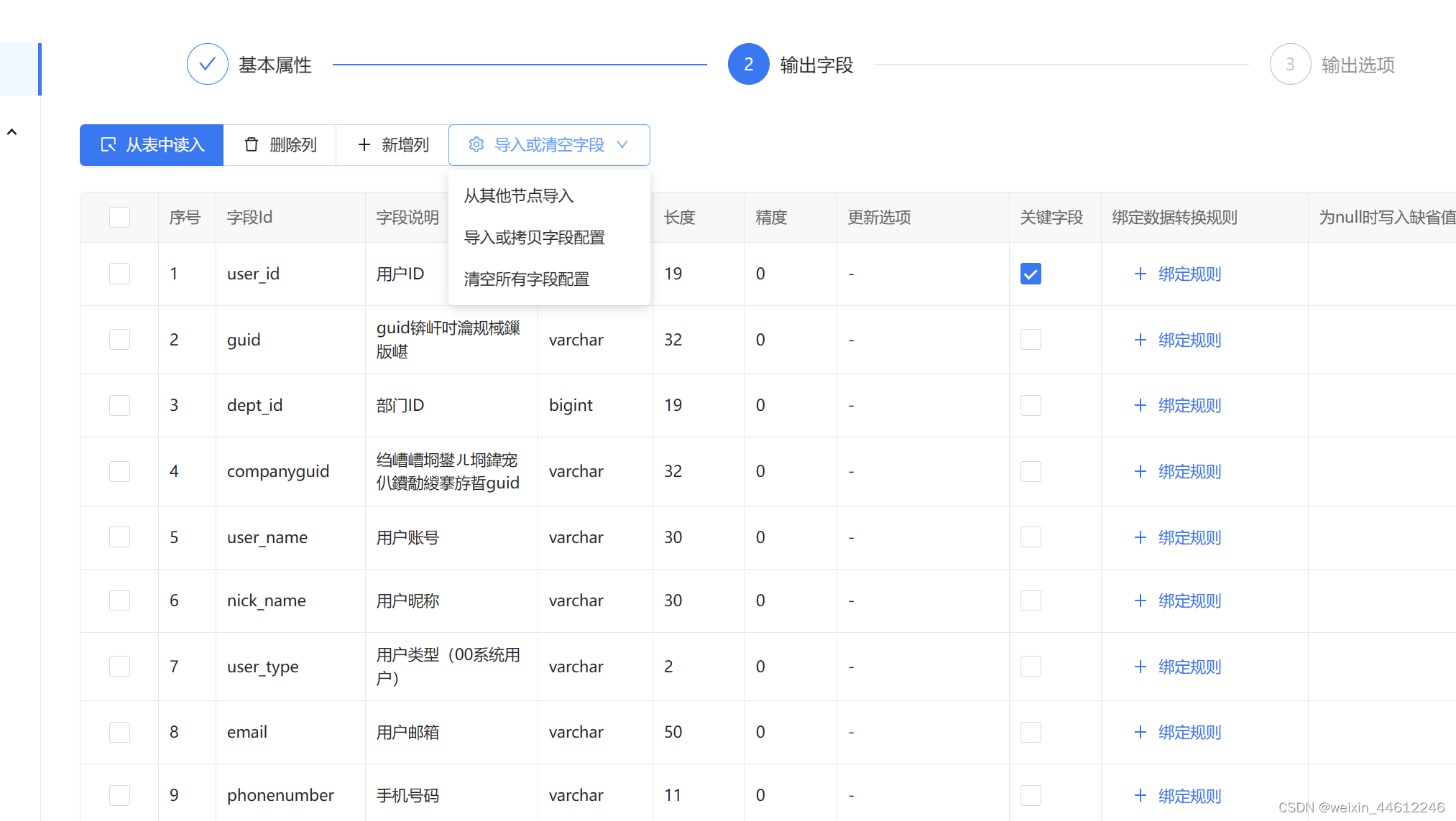Enable the 关键字段 checkbox for guid row

(x=1031, y=340)
